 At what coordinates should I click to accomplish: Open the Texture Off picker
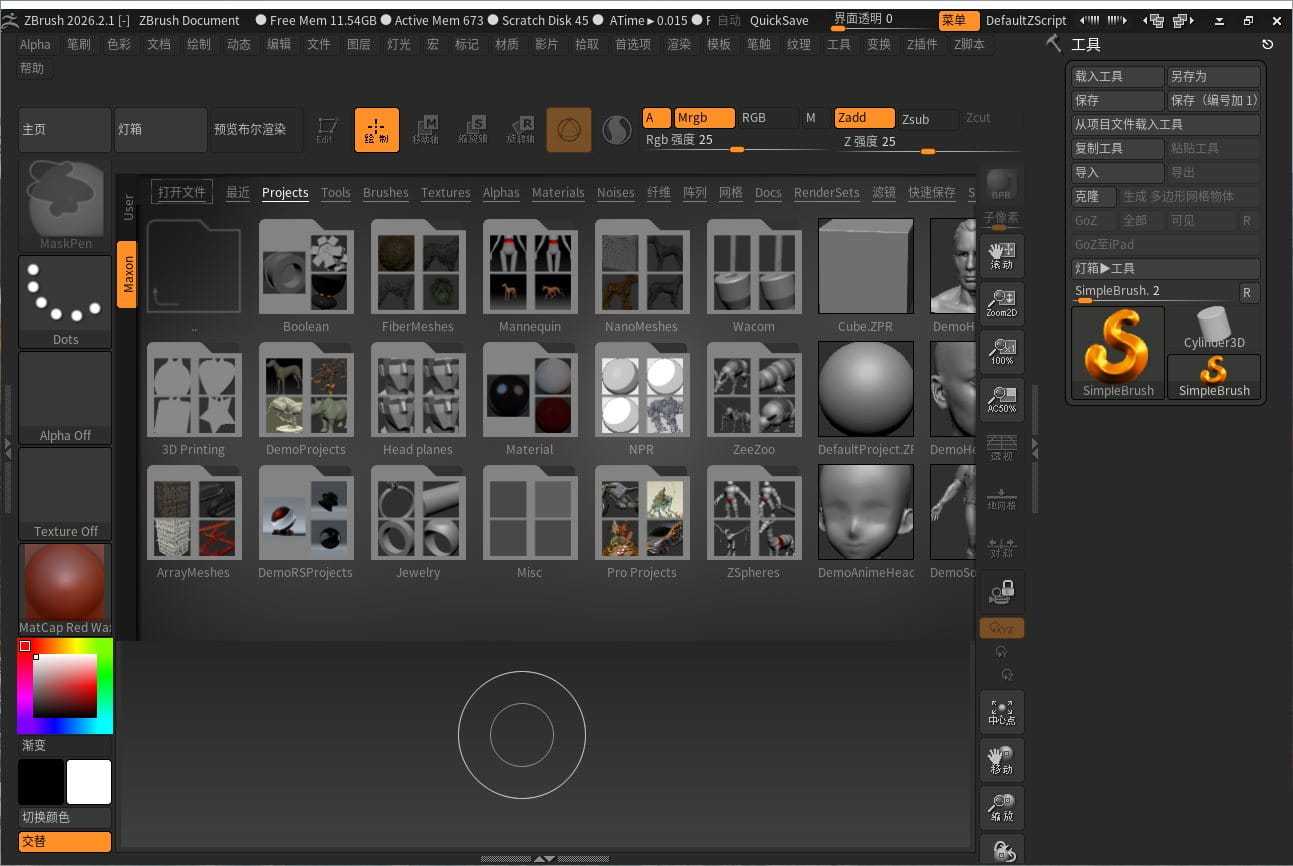pyautogui.click(x=66, y=494)
